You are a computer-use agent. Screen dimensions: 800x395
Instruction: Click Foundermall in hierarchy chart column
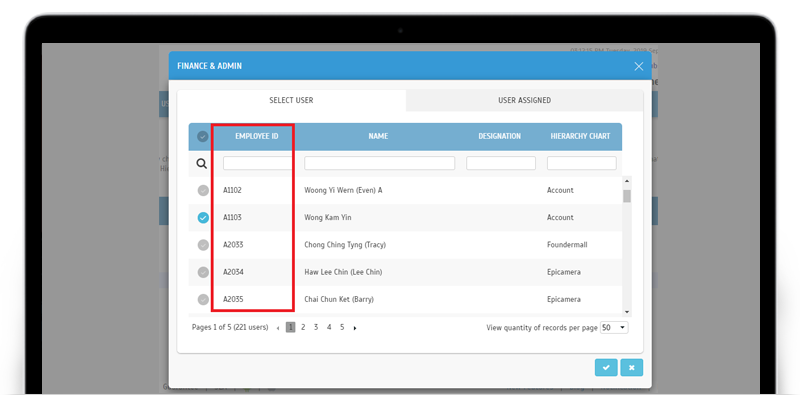click(x=567, y=245)
